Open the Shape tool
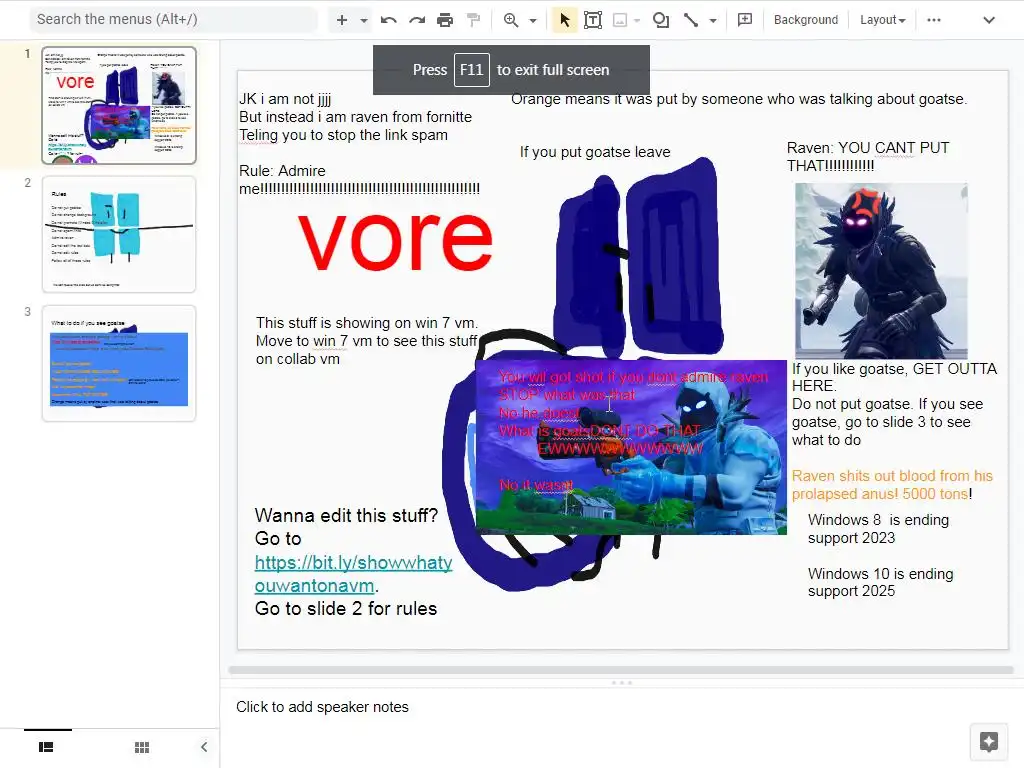The height and width of the screenshot is (768, 1024). coord(661,20)
